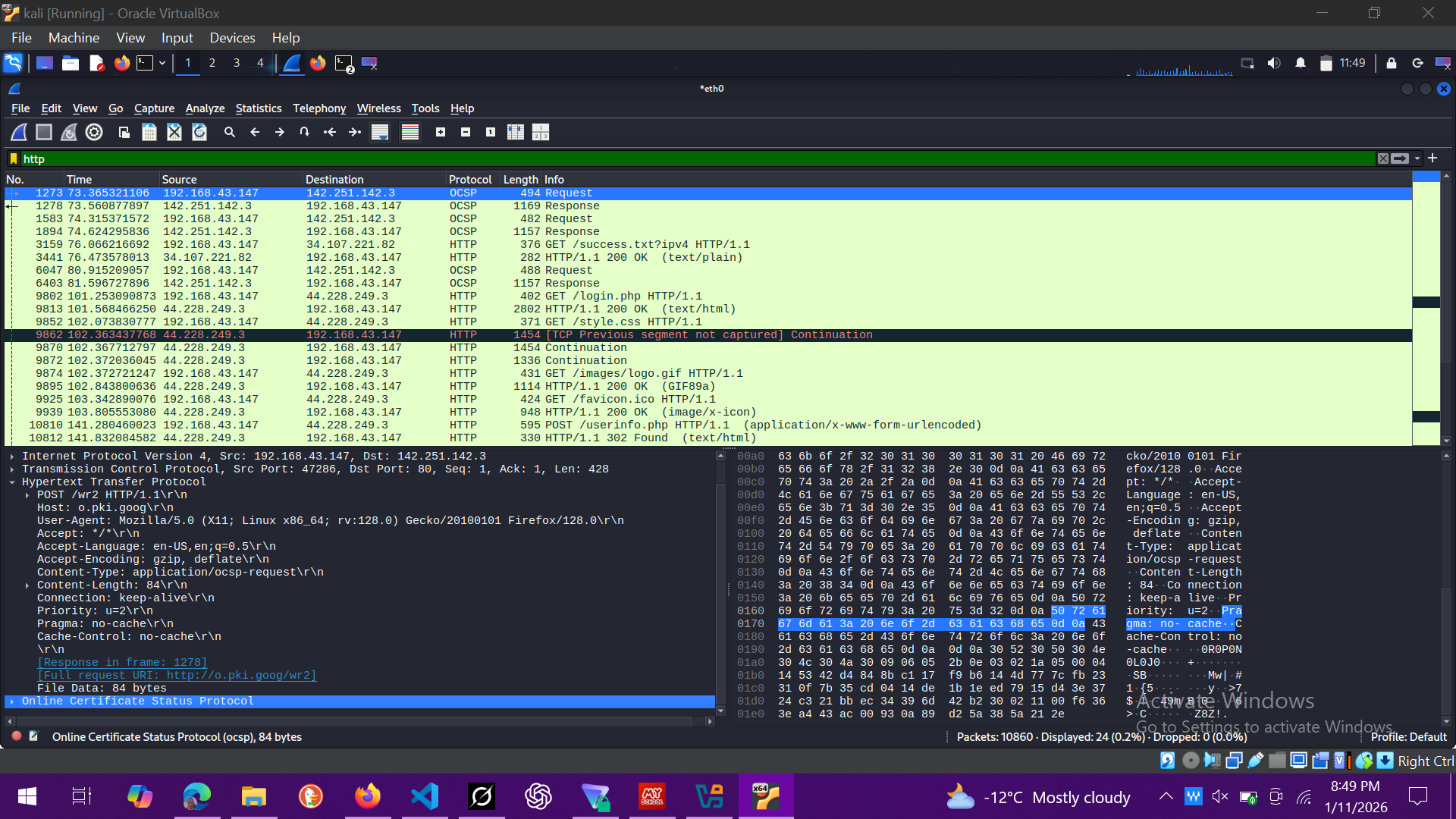Clear the display filter with X
Screen dimensions: 1456x819
tap(1383, 158)
